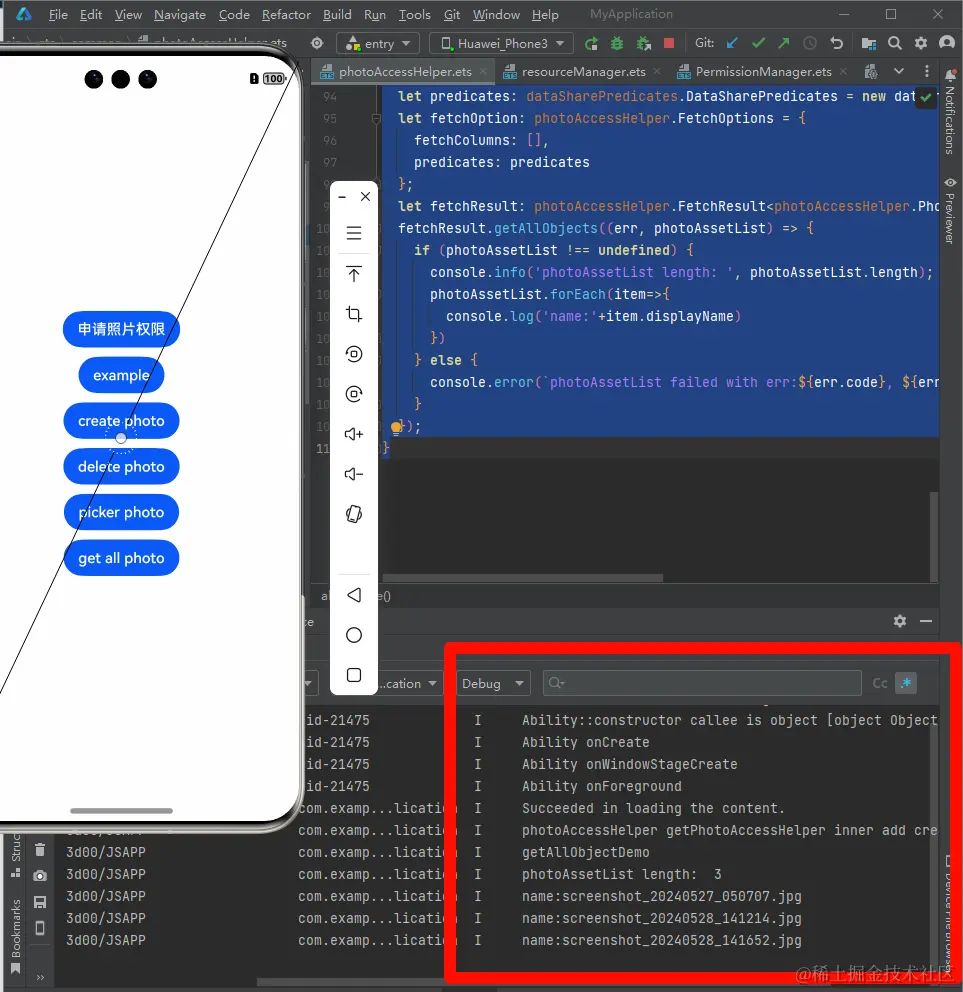Open the Edit menu

[x=90, y=15]
